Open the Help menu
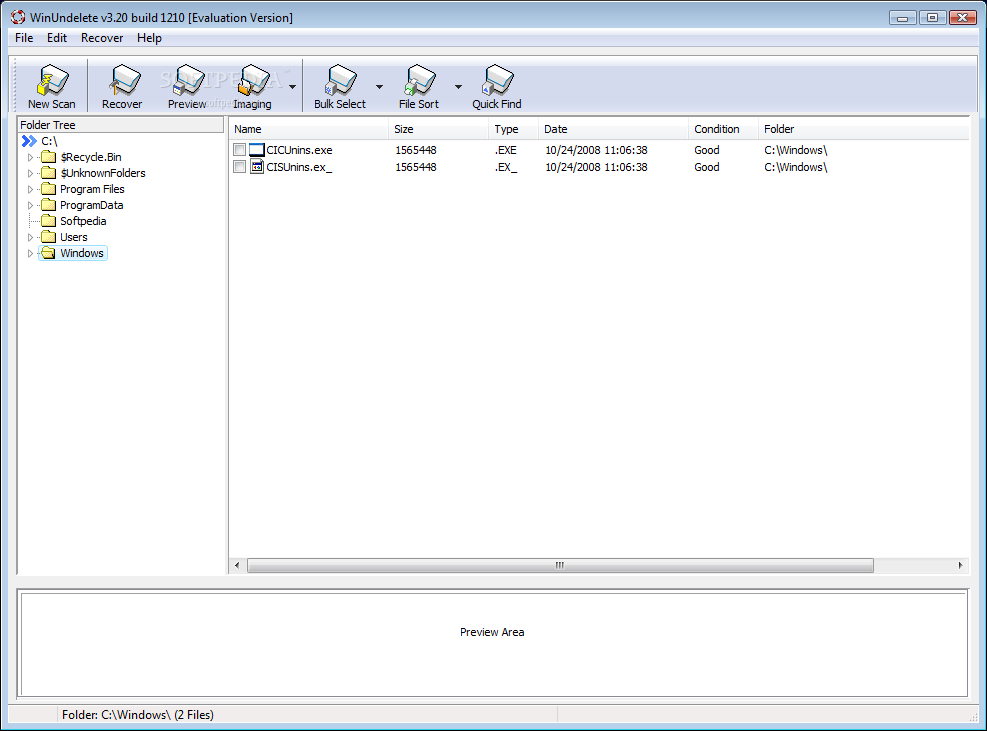Image resolution: width=987 pixels, height=731 pixels. [149, 38]
